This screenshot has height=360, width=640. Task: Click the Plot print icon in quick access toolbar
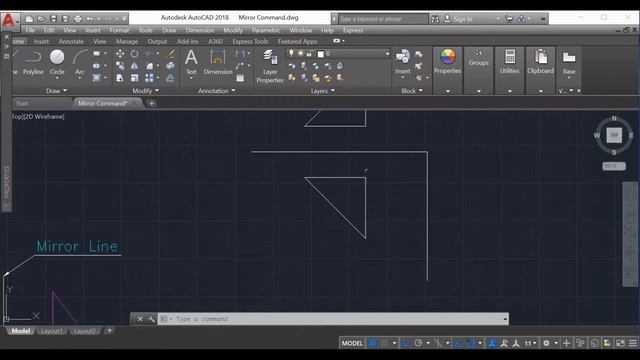pos(78,19)
